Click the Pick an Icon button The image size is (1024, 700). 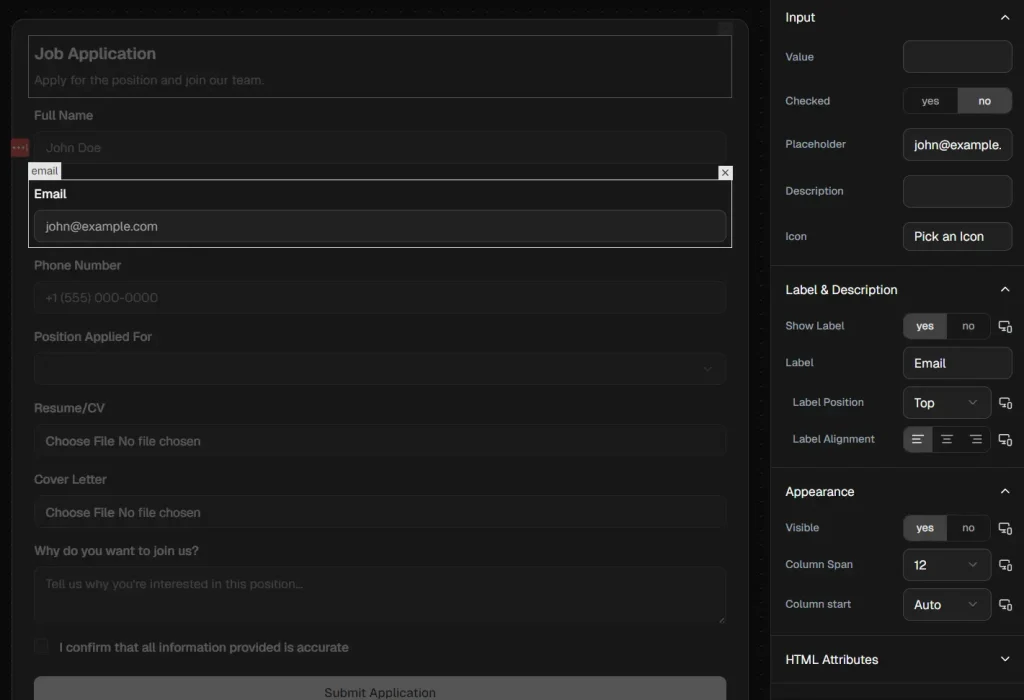coord(956,236)
